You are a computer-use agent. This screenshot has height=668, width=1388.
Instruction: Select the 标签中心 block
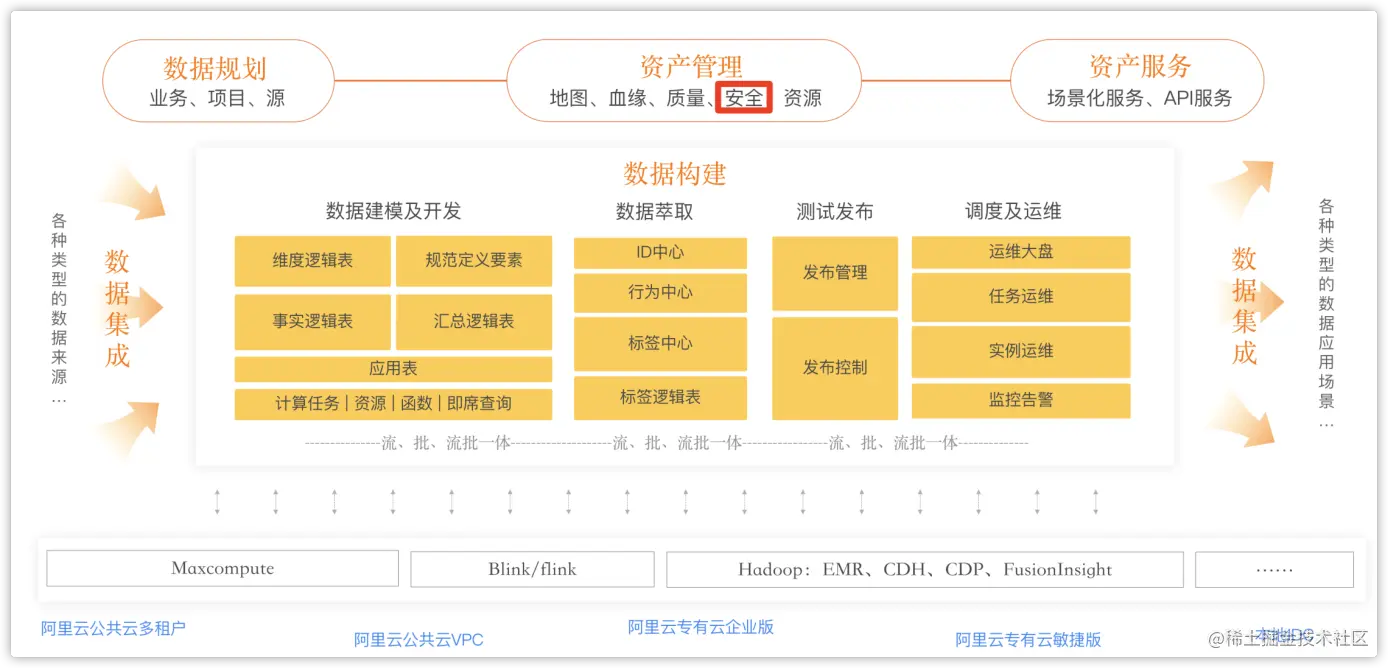[x=660, y=343]
